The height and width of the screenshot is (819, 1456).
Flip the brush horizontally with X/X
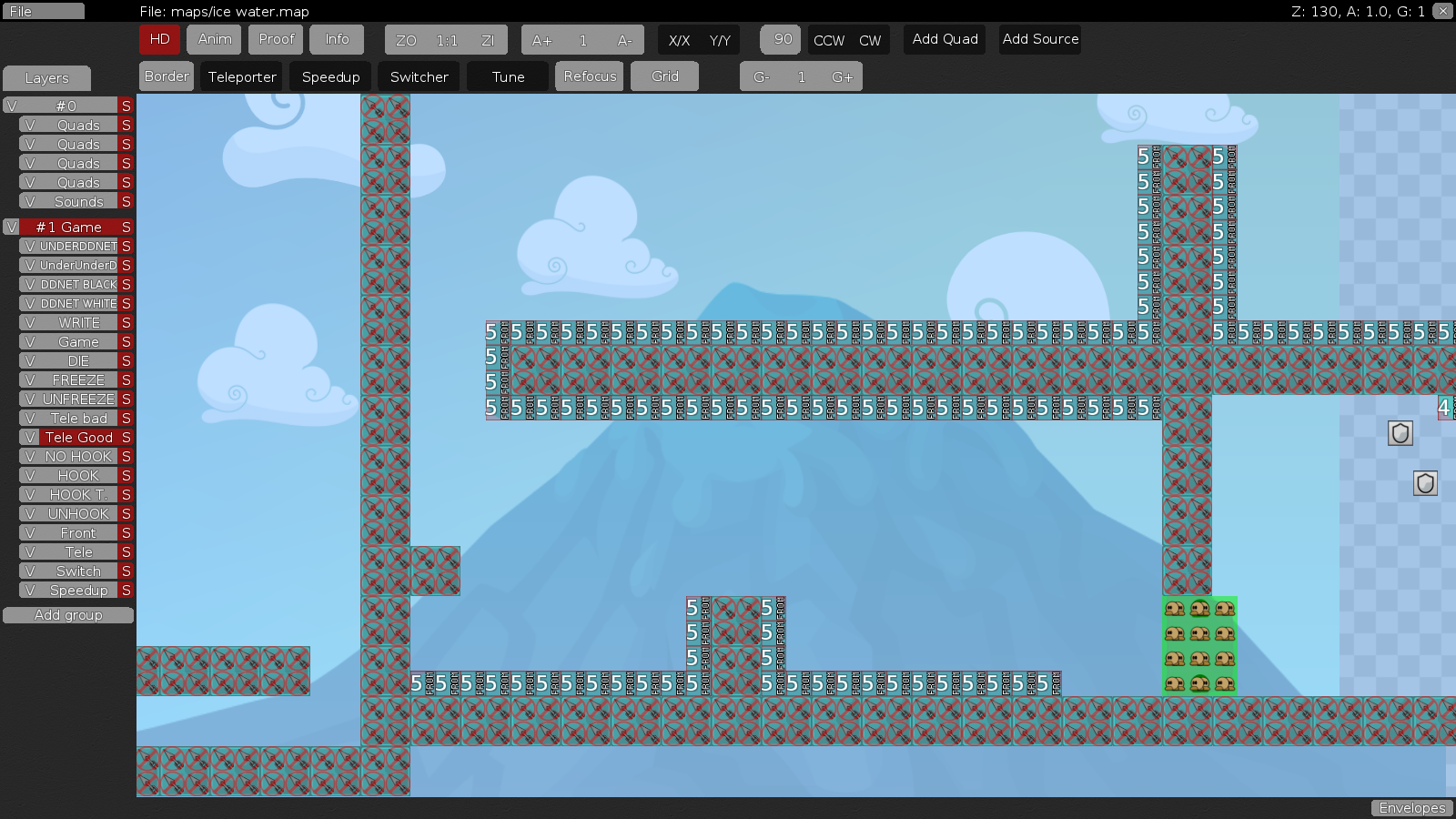pos(677,40)
